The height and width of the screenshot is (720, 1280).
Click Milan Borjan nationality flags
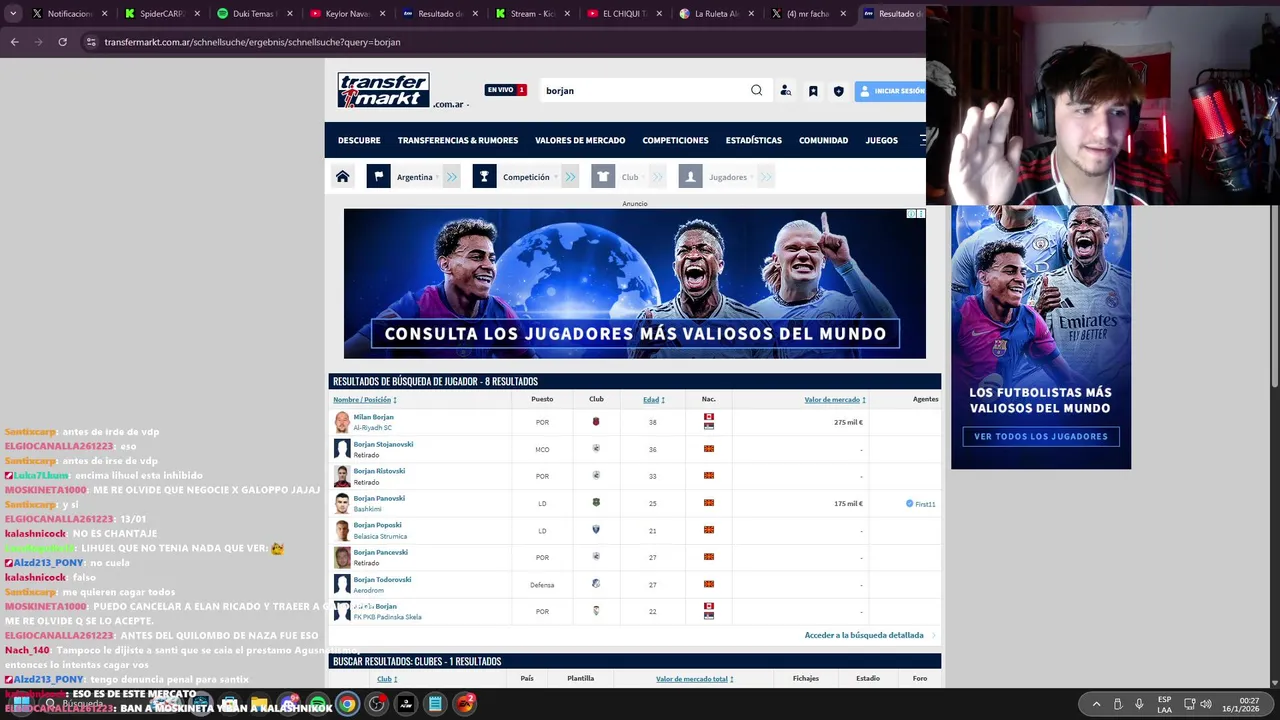click(x=708, y=422)
